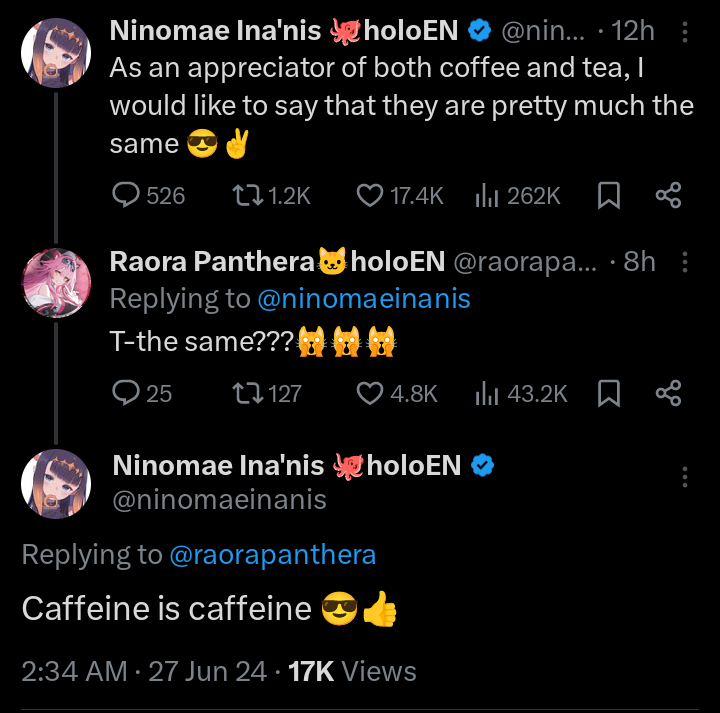This screenshot has width=720, height=713.
Task: Share Raora Panthera's reply
Action: [668, 394]
